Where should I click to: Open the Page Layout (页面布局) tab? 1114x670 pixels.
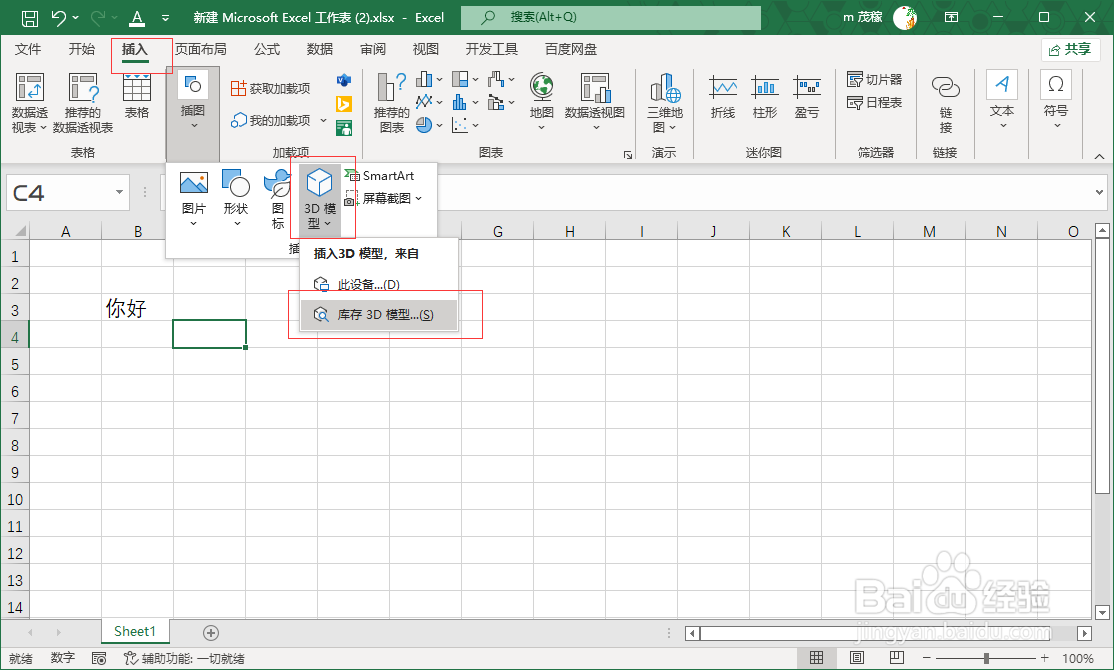point(201,49)
